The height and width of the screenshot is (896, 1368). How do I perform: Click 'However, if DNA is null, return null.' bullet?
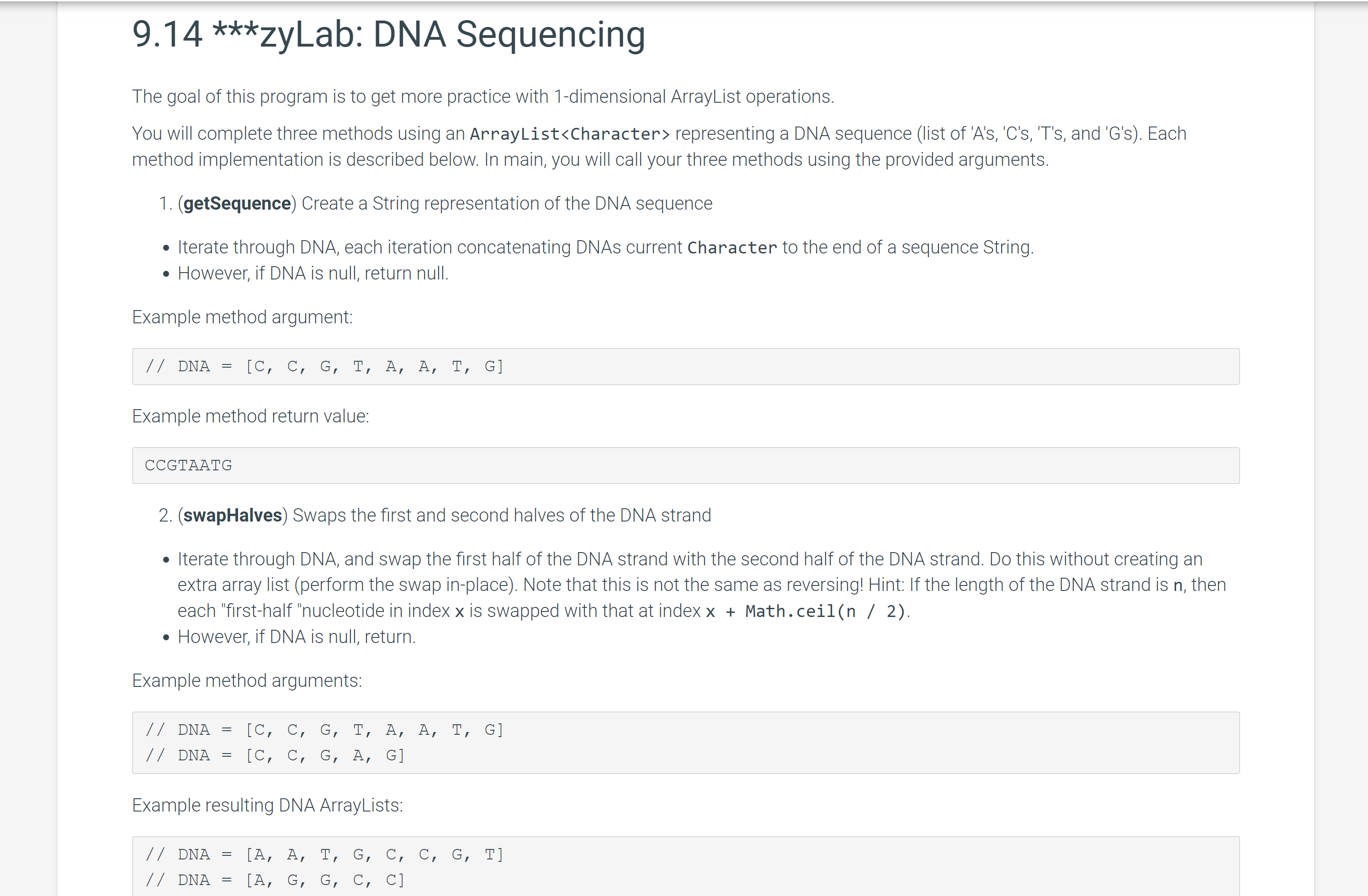tap(313, 274)
